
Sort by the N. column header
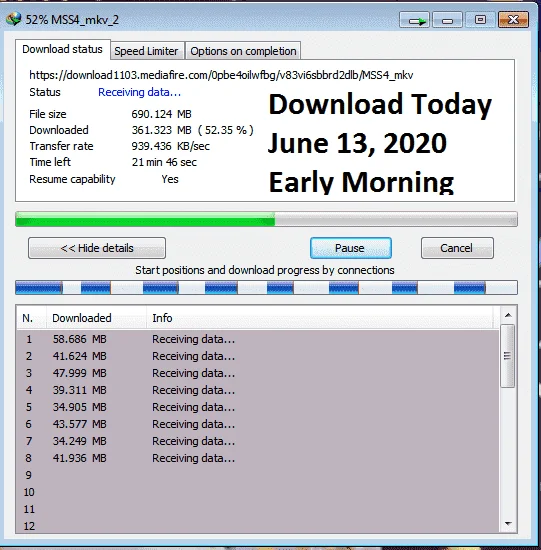[x=31, y=318]
